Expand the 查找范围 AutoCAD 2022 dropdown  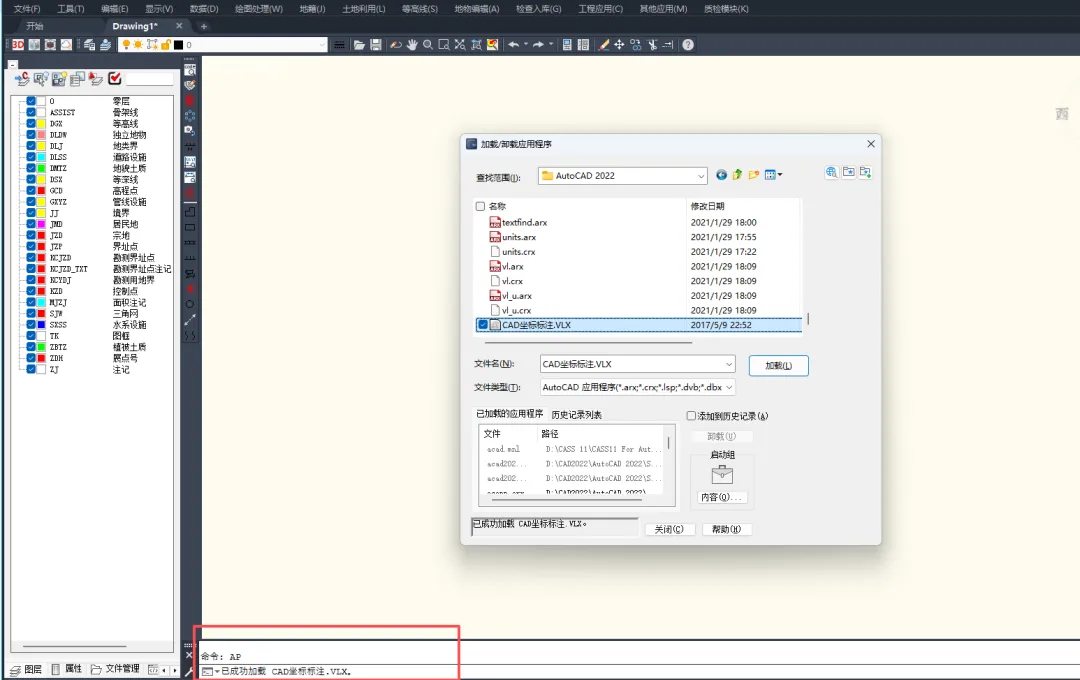tap(700, 176)
